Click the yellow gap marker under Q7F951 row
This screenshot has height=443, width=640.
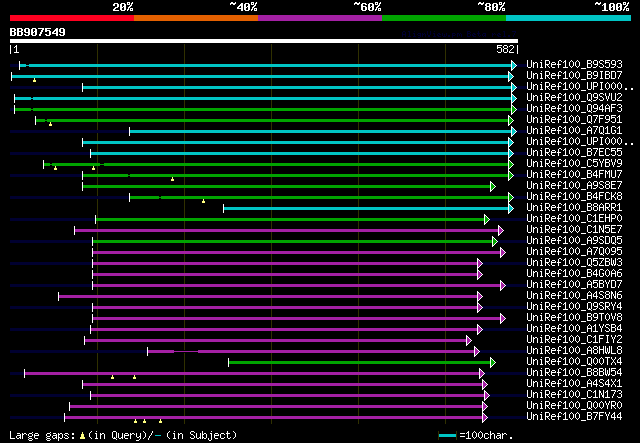[50, 124]
